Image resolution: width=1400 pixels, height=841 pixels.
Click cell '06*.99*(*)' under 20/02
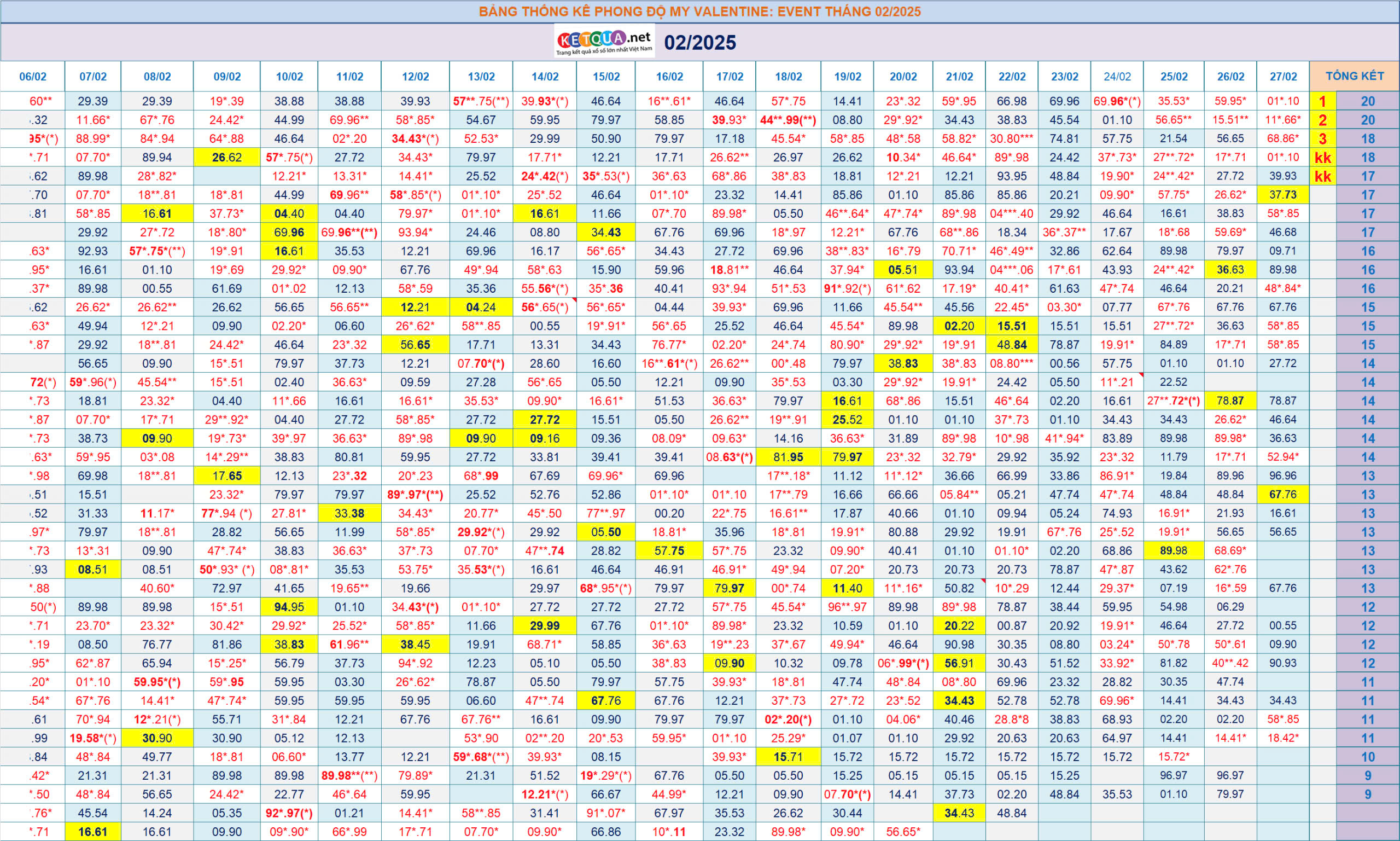(903, 663)
